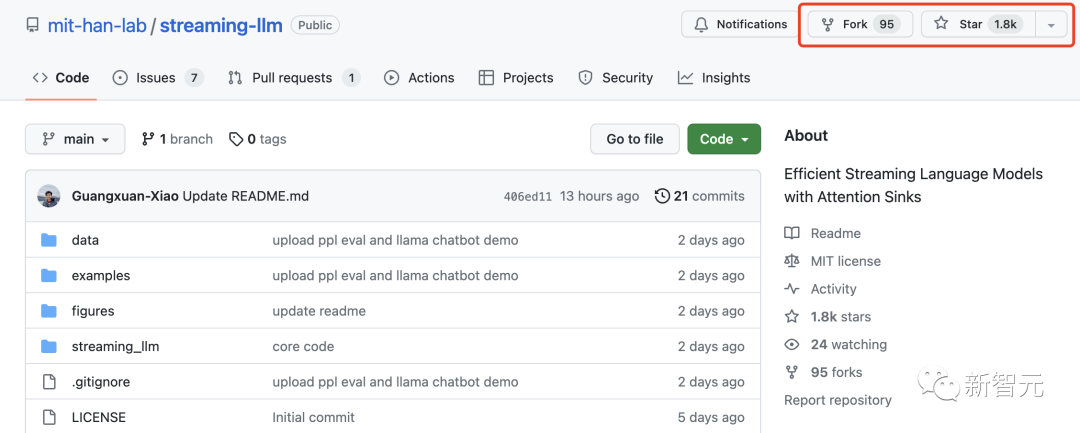Open the Report repository link
This screenshot has height=433, width=1080.
pyautogui.click(x=837, y=400)
